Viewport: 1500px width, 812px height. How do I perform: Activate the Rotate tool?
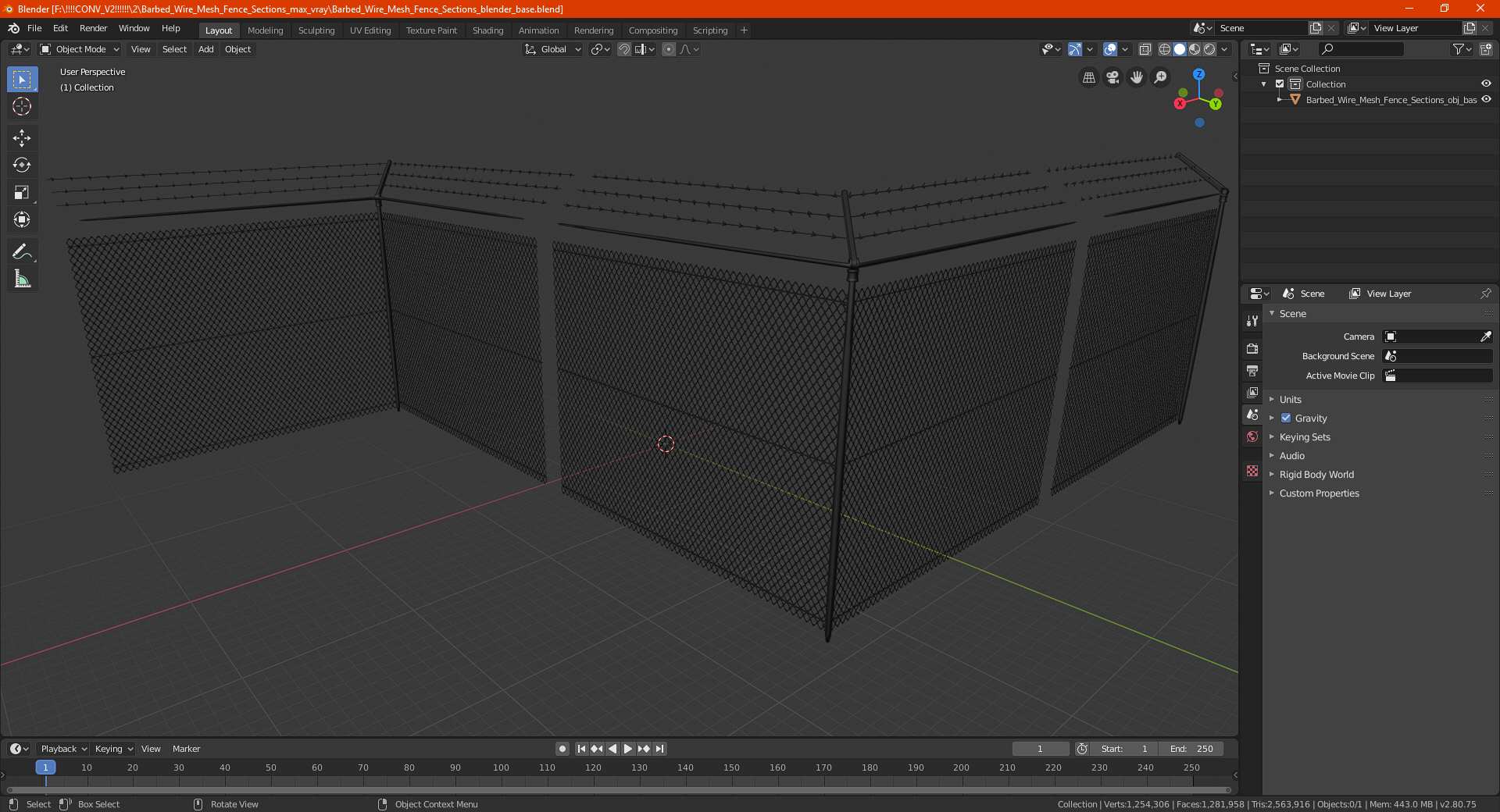(22, 165)
